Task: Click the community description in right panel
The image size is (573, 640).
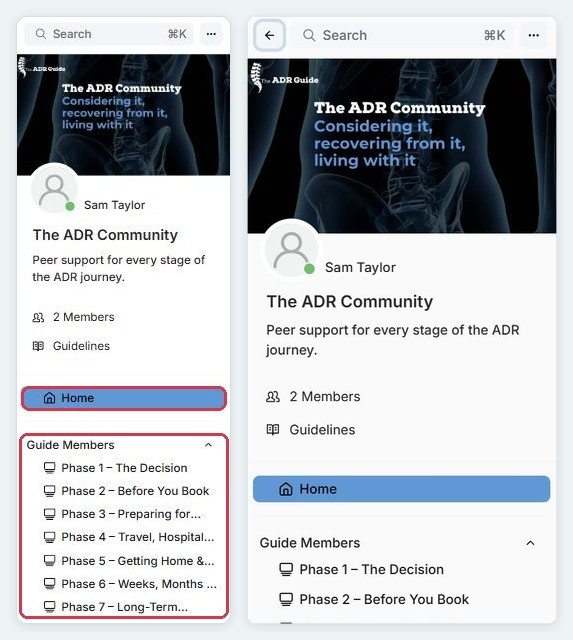Action: pyautogui.click(x=393, y=340)
